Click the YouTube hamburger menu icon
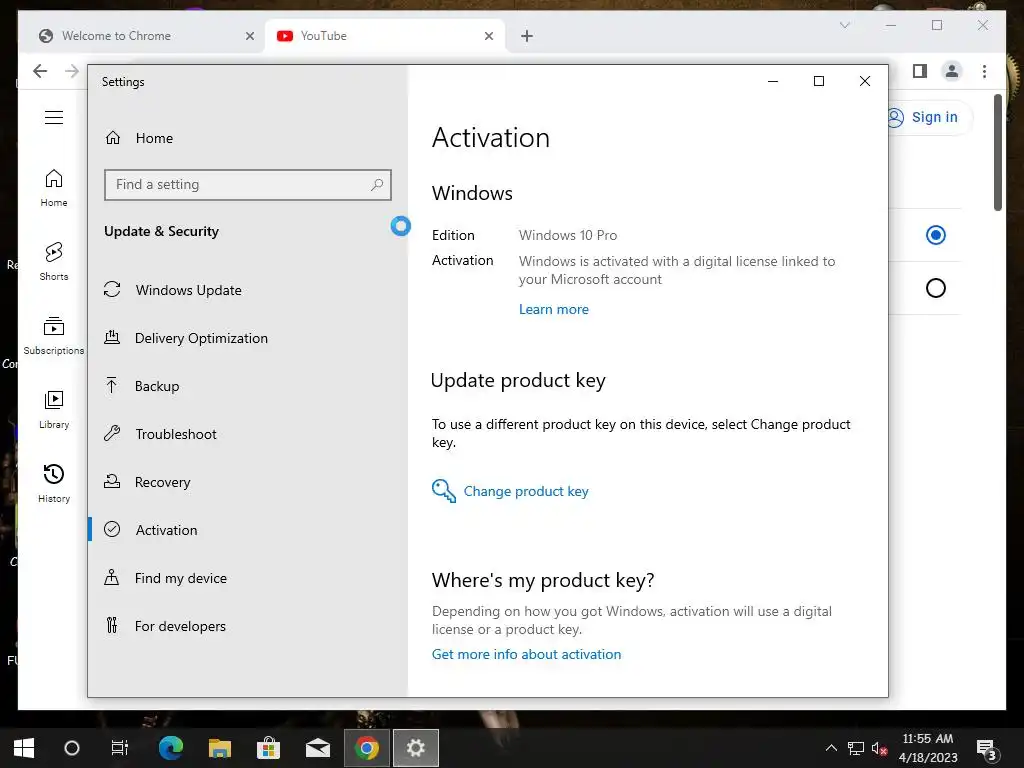 [54, 118]
